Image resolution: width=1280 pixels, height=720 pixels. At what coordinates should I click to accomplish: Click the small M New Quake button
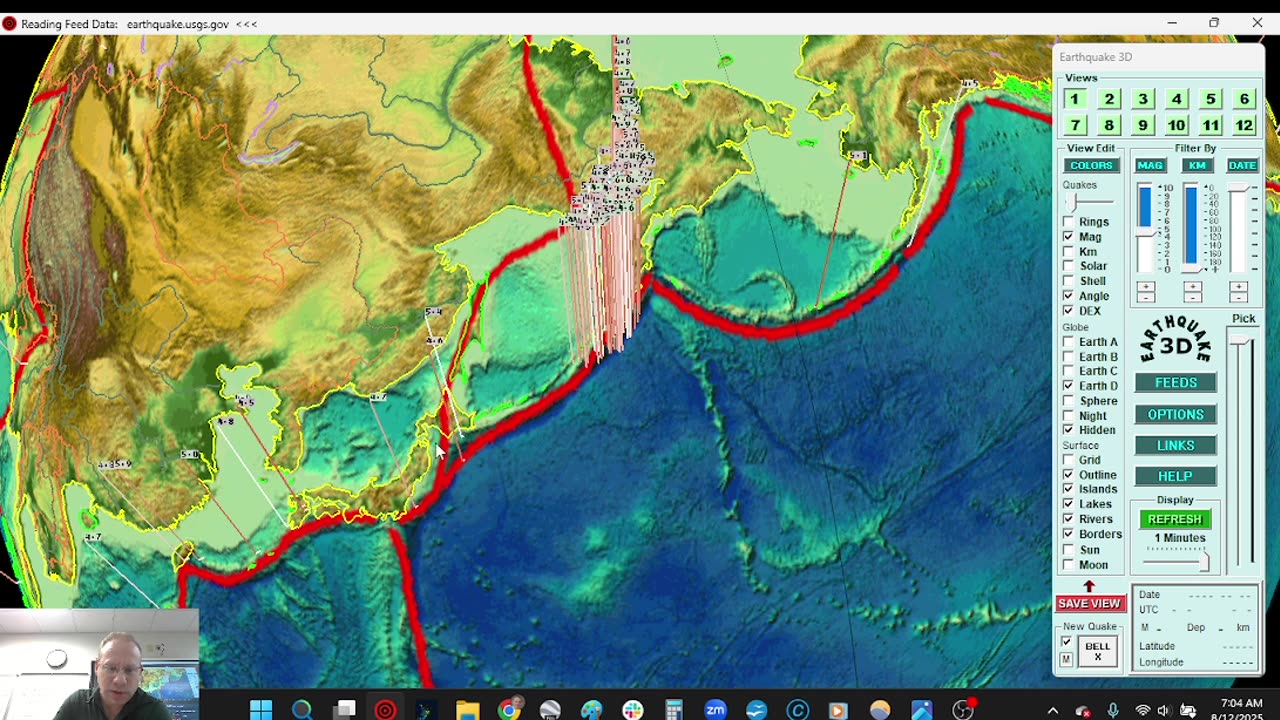point(1066,659)
